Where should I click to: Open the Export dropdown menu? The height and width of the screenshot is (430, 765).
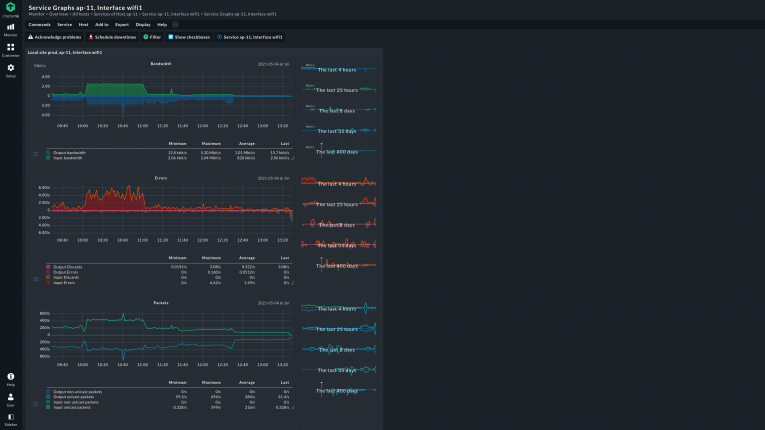[122, 23]
